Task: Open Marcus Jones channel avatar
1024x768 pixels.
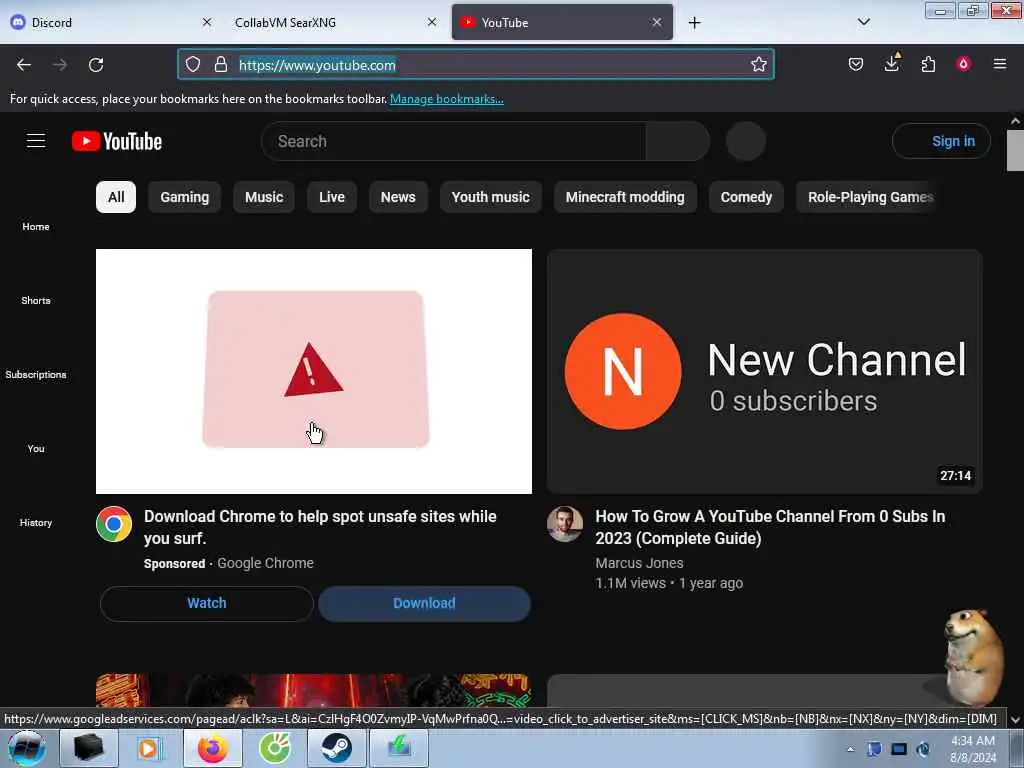Action: pos(565,524)
